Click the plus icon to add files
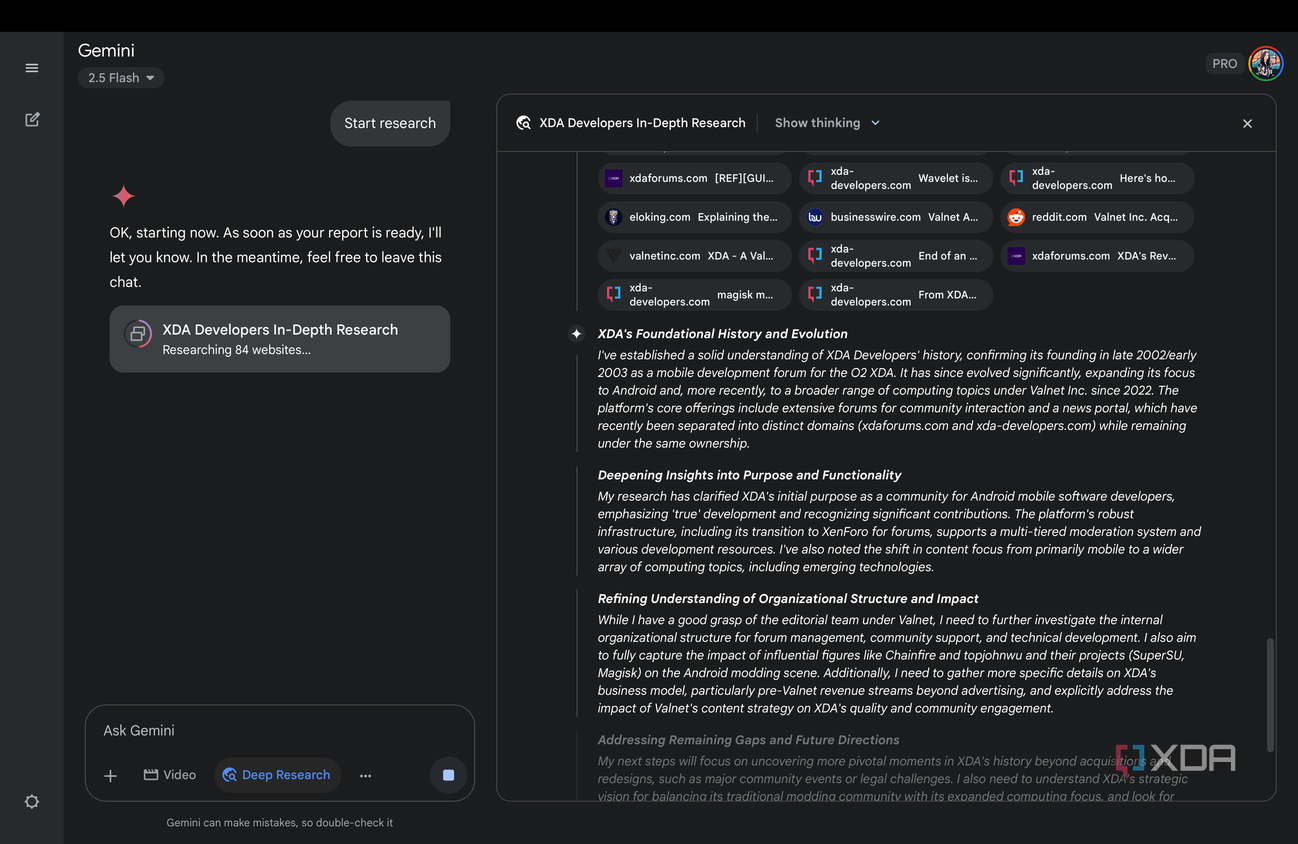 point(111,776)
